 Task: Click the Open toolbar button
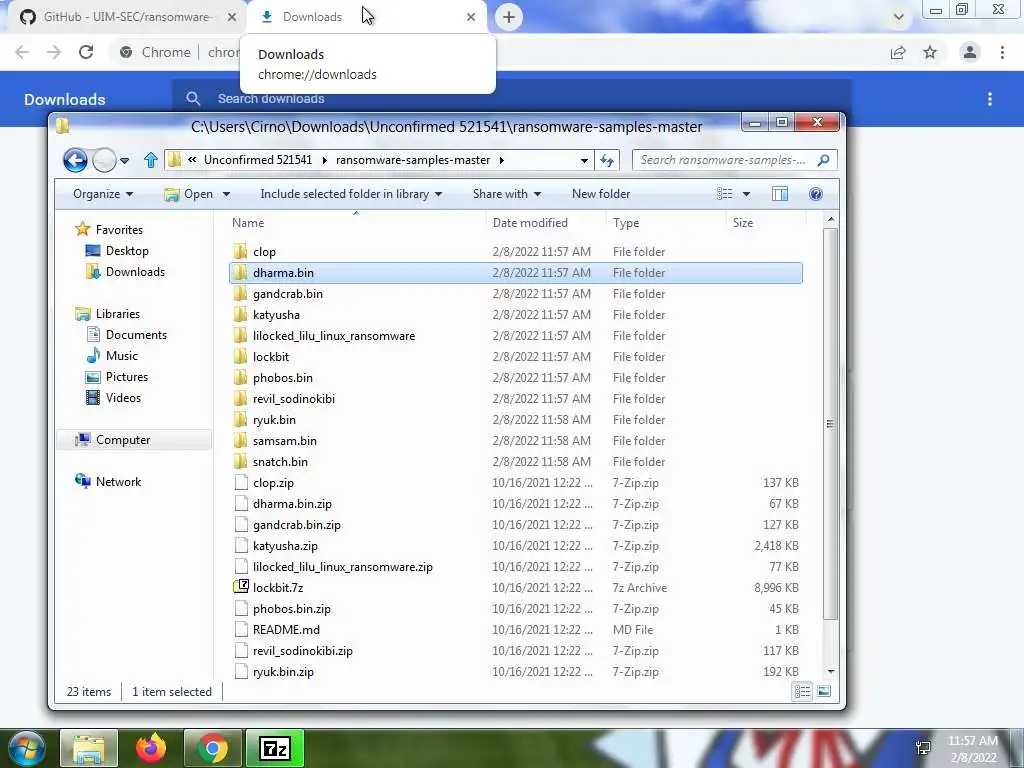pyautogui.click(x=189, y=194)
